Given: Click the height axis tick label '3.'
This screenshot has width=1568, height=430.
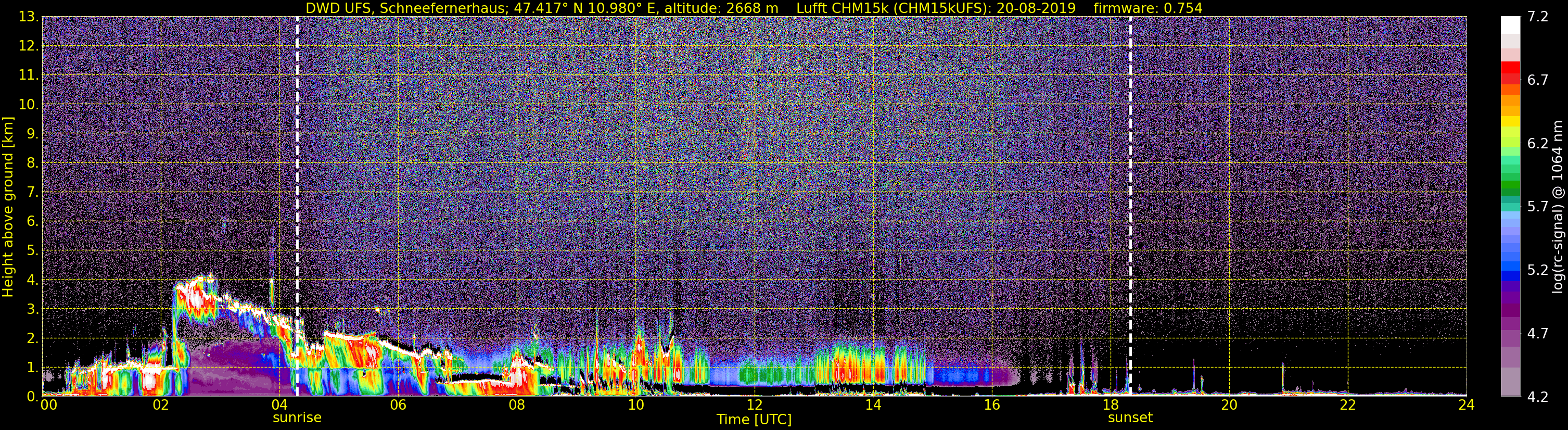Looking at the screenshot, I should (x=32, y=309).
